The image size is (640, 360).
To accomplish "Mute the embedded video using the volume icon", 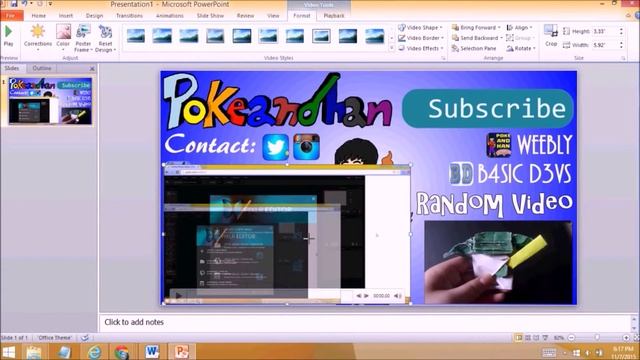I will pos(397,296).
